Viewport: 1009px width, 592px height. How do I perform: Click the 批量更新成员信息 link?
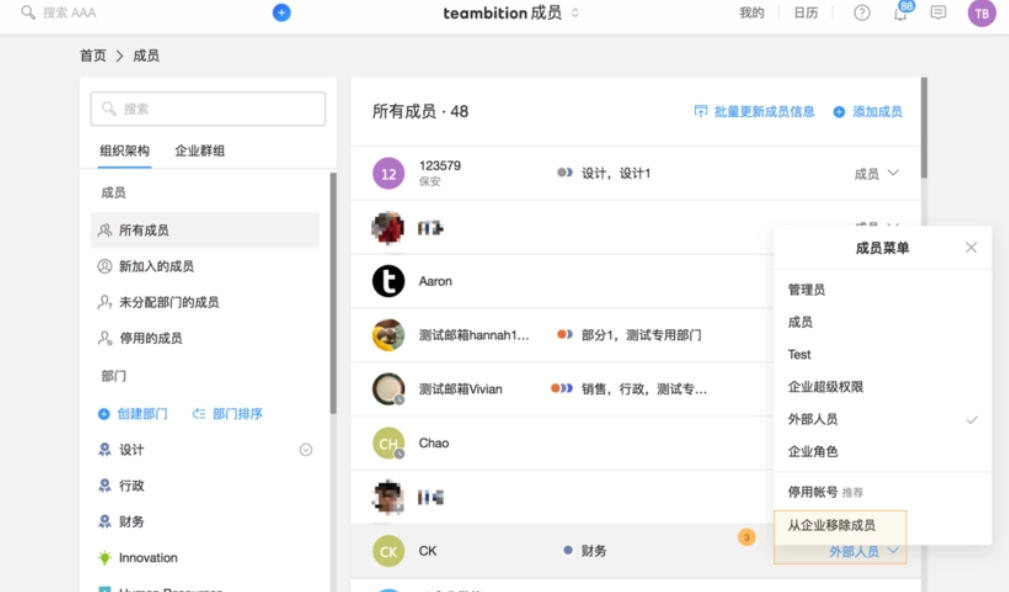point(764,112)
